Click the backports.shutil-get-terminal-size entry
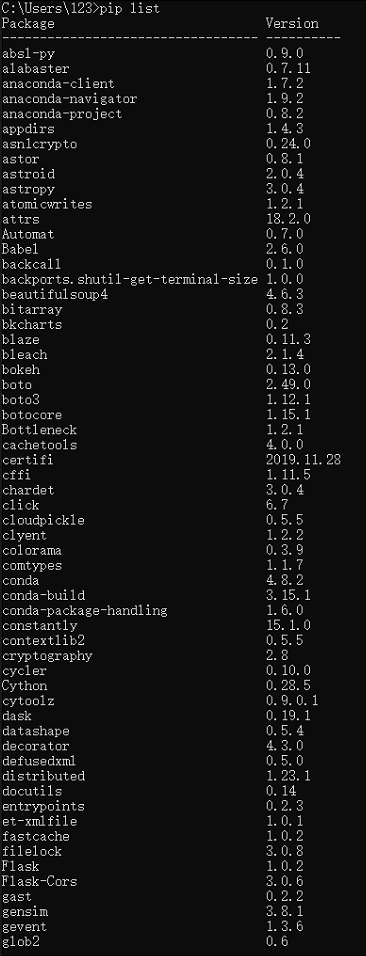366x956 pixels. [130, 279]
